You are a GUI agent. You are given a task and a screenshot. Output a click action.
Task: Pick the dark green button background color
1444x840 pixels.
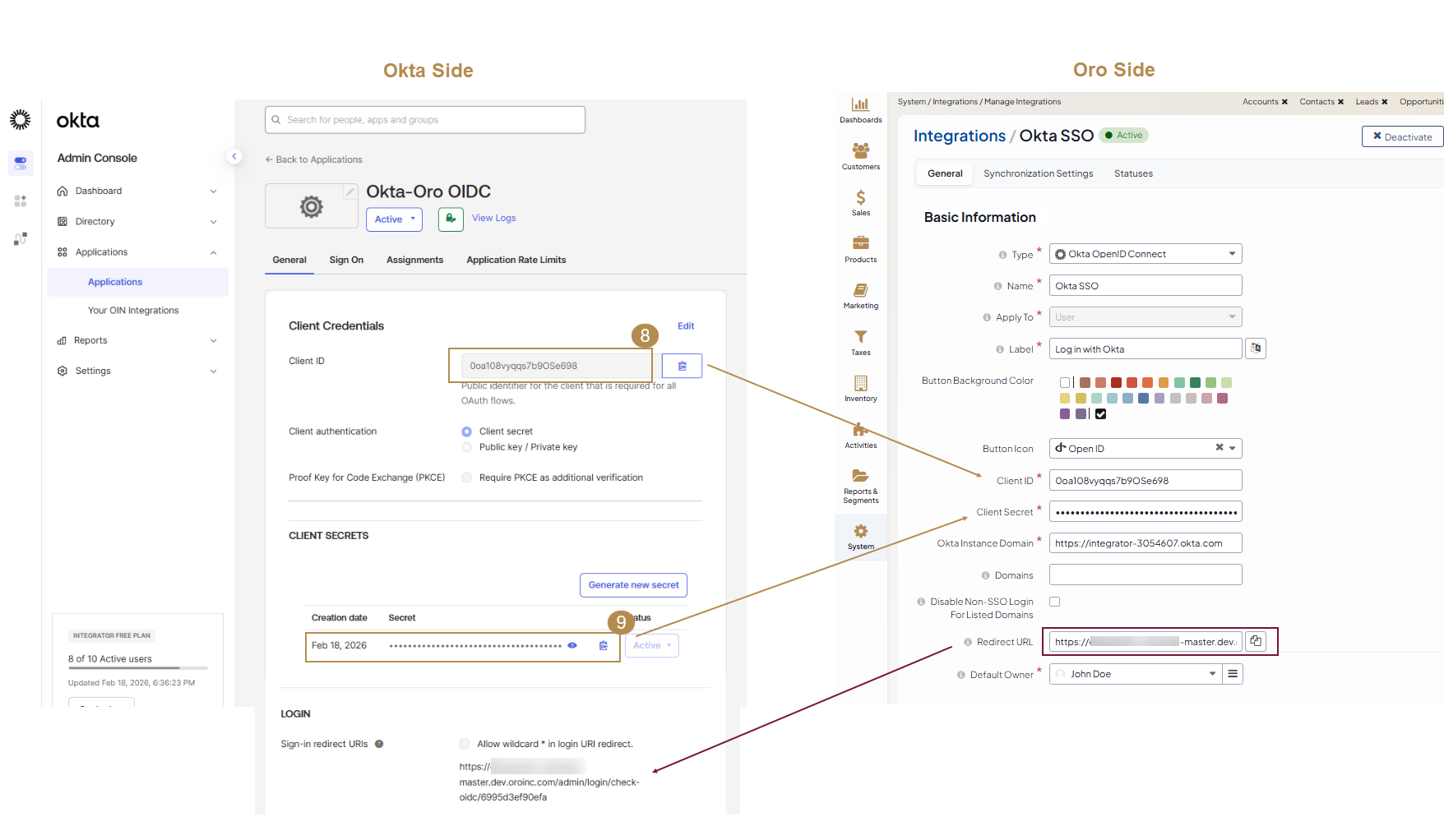[1195, 382]
